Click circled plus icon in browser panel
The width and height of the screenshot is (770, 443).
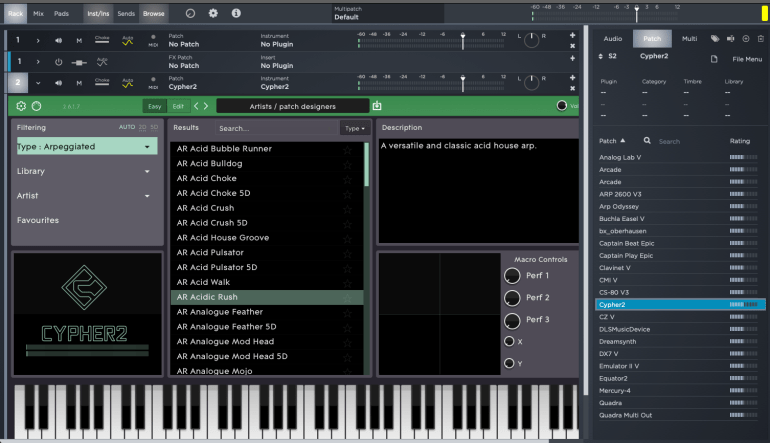point(746,38)
